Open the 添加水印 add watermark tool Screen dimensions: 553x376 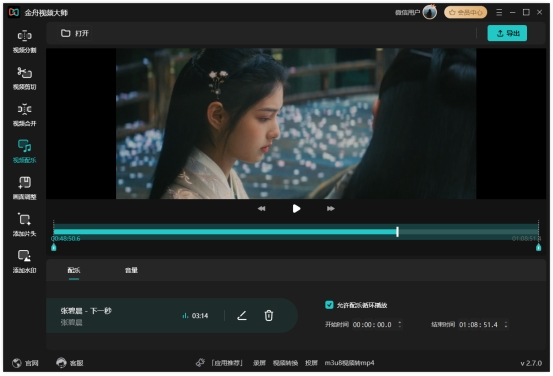(24, 261)
